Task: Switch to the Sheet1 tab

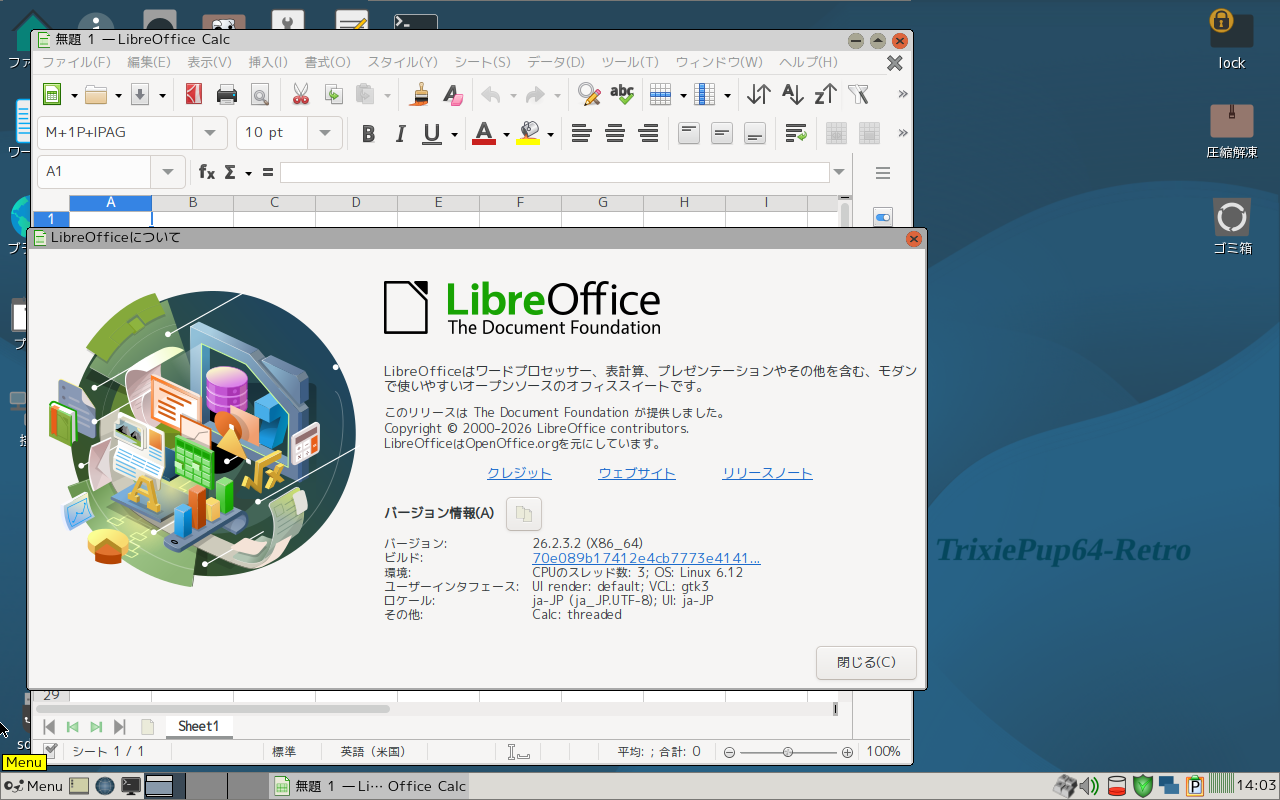Action: pyautogui.click(x=198, y=726)
